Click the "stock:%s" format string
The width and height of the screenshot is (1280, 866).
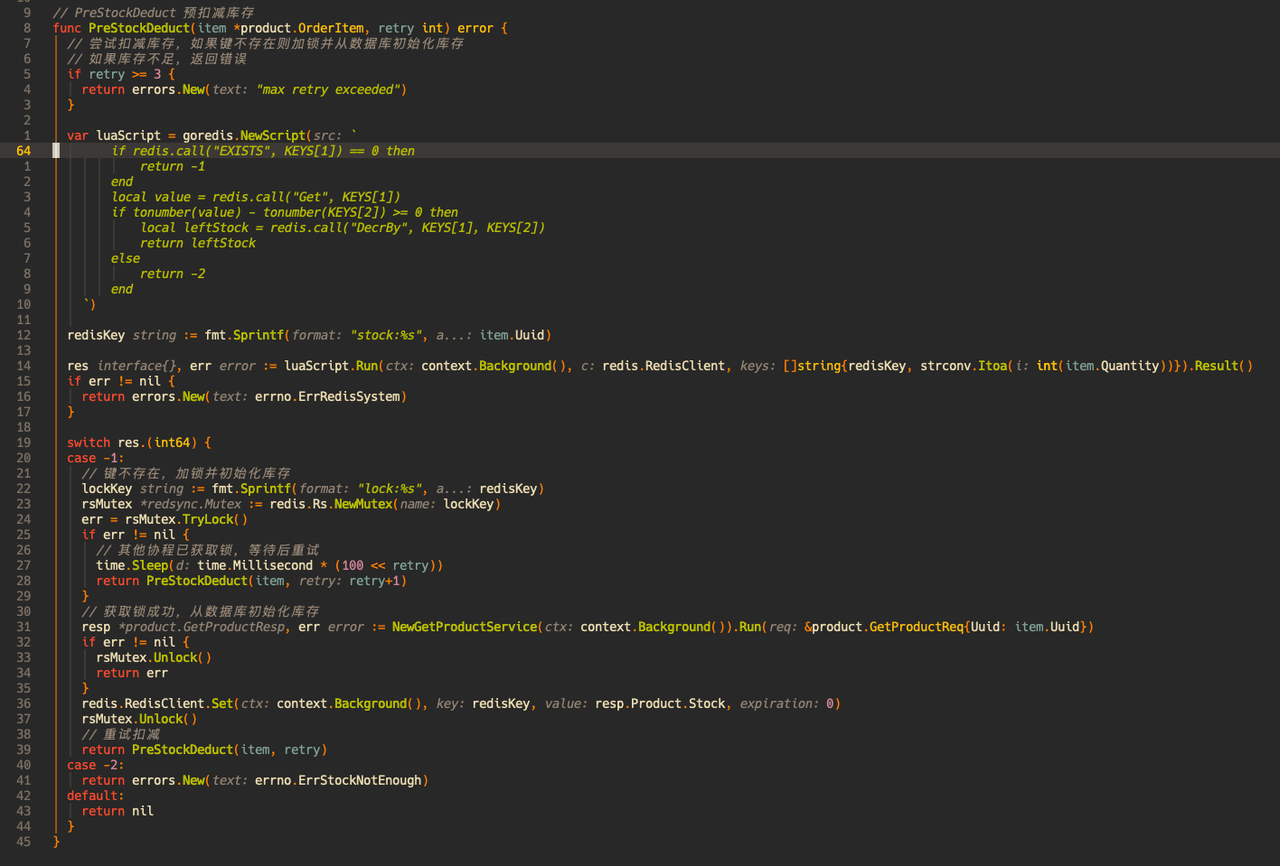389,335
